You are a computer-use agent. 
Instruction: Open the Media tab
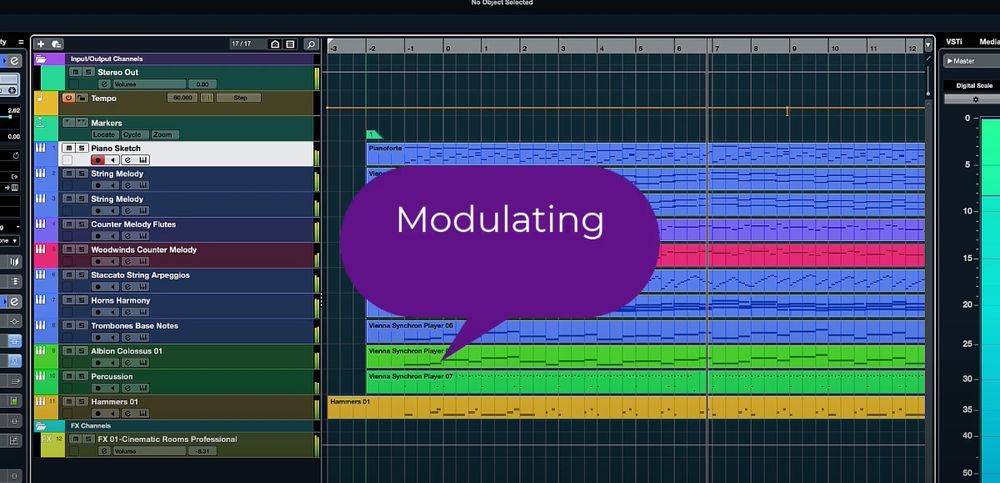pyautogui.click(x=988, y=42)
